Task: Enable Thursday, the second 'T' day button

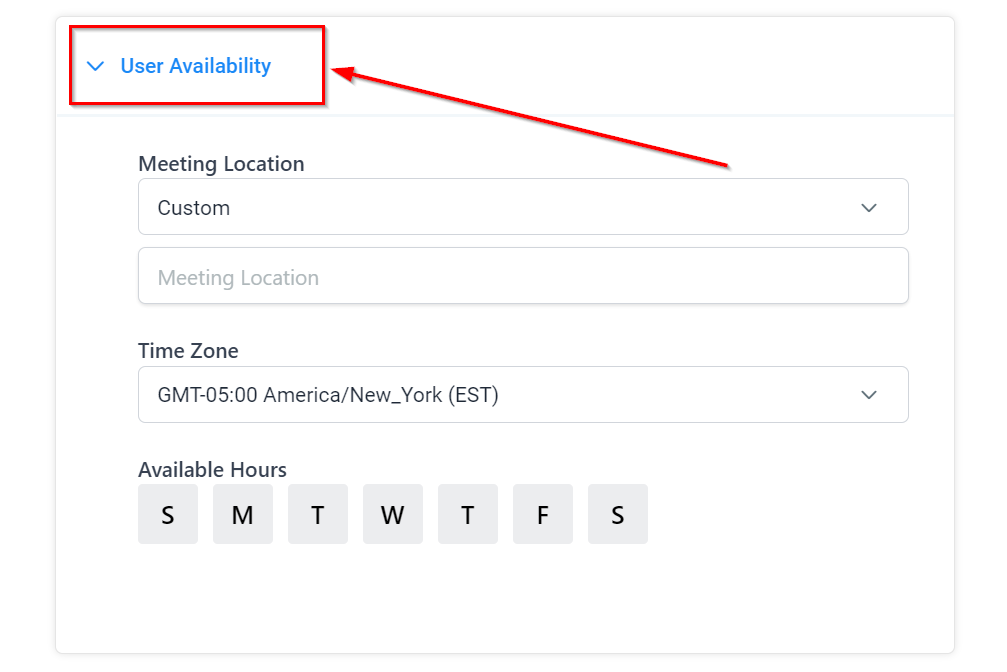Action: pyautogui.click(x=468, y=514)
